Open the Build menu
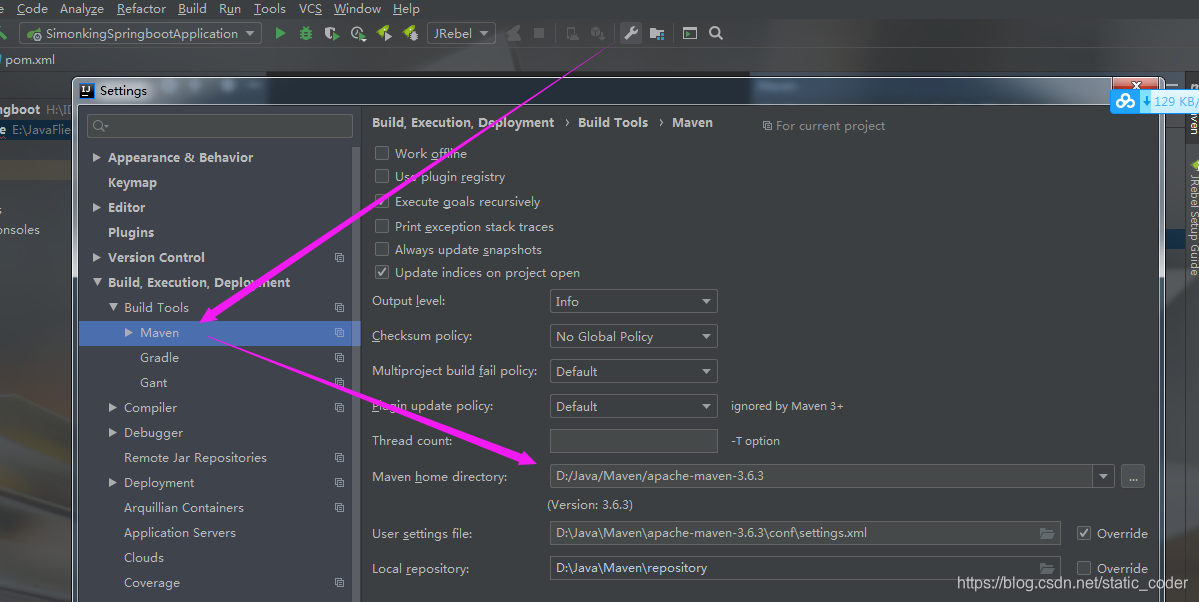 [x=192, y=9]
